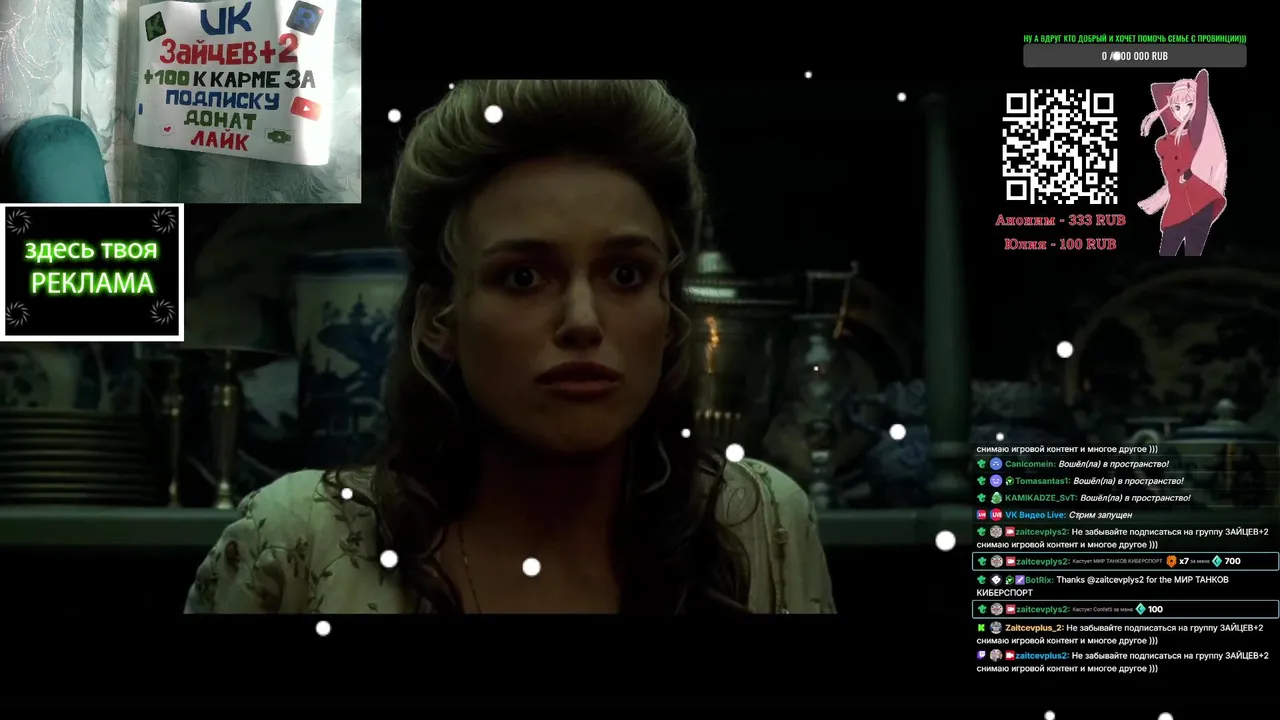The image size is (1280, 720).
Task: Click the 'VK Видео Live' sender name
Action: click(x=1035, y=515)
